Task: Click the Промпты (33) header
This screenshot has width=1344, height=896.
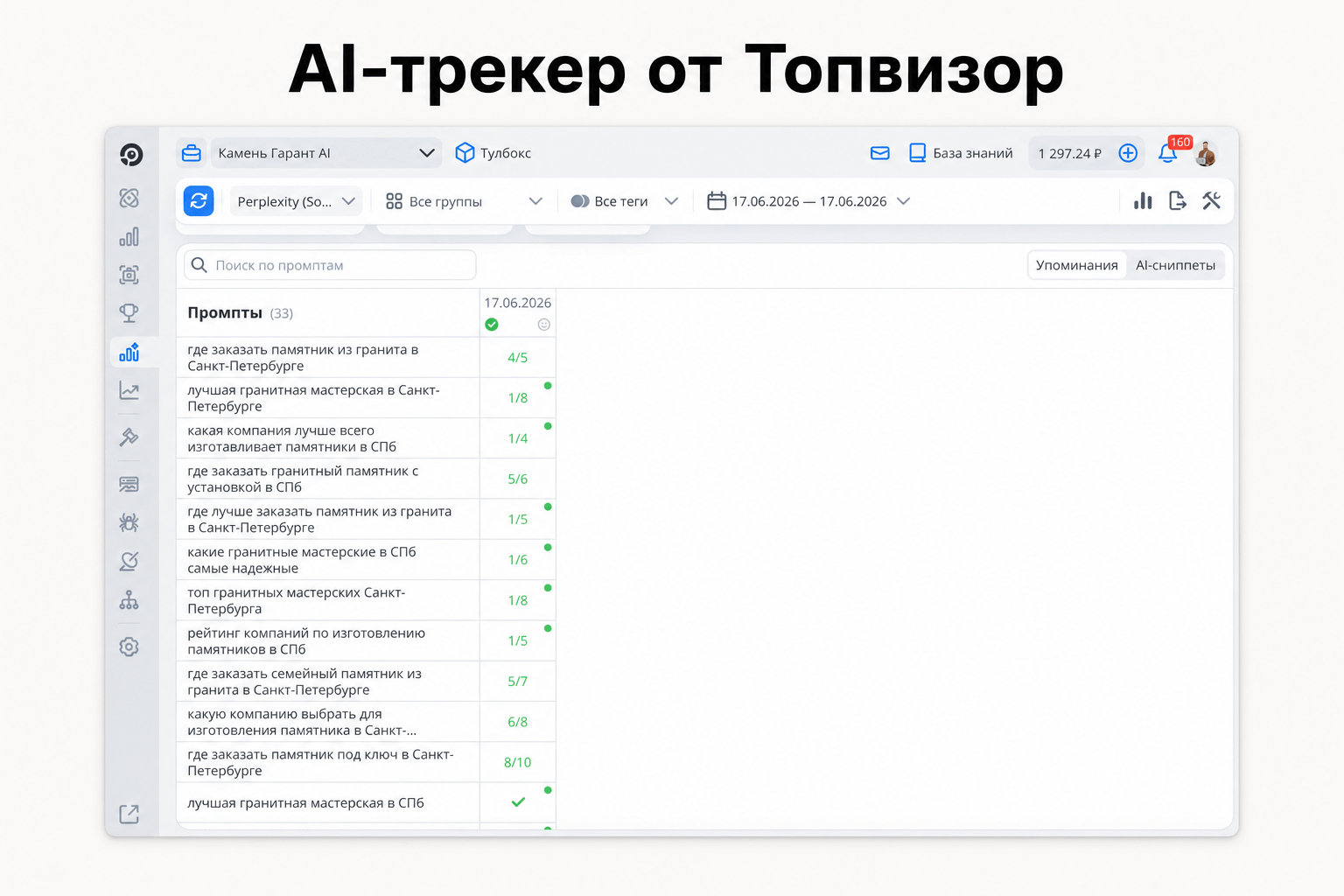Action: click(241, 313)
